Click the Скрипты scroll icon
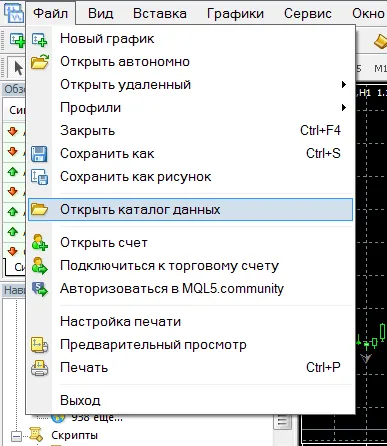This screenshot has width=387, height=446. (36, 434)
